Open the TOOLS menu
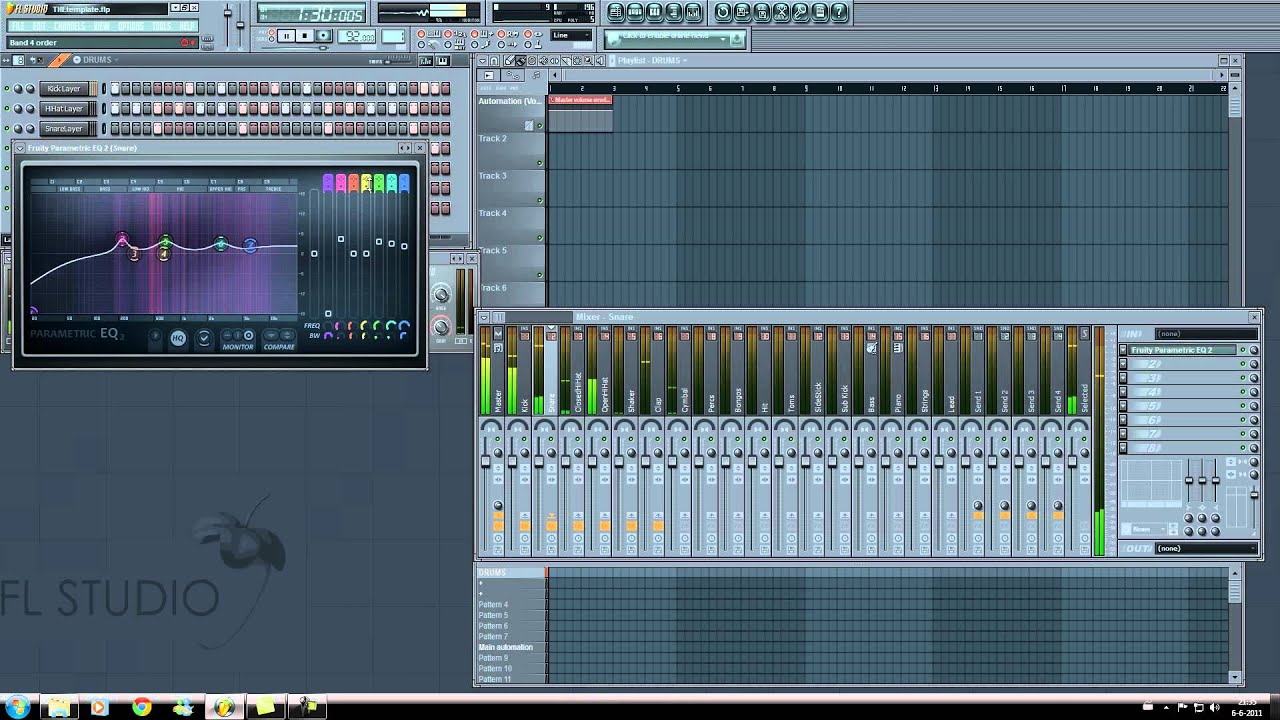Image resolution: width=1280 pixels, height=720 pixels. tap(161, 26)
